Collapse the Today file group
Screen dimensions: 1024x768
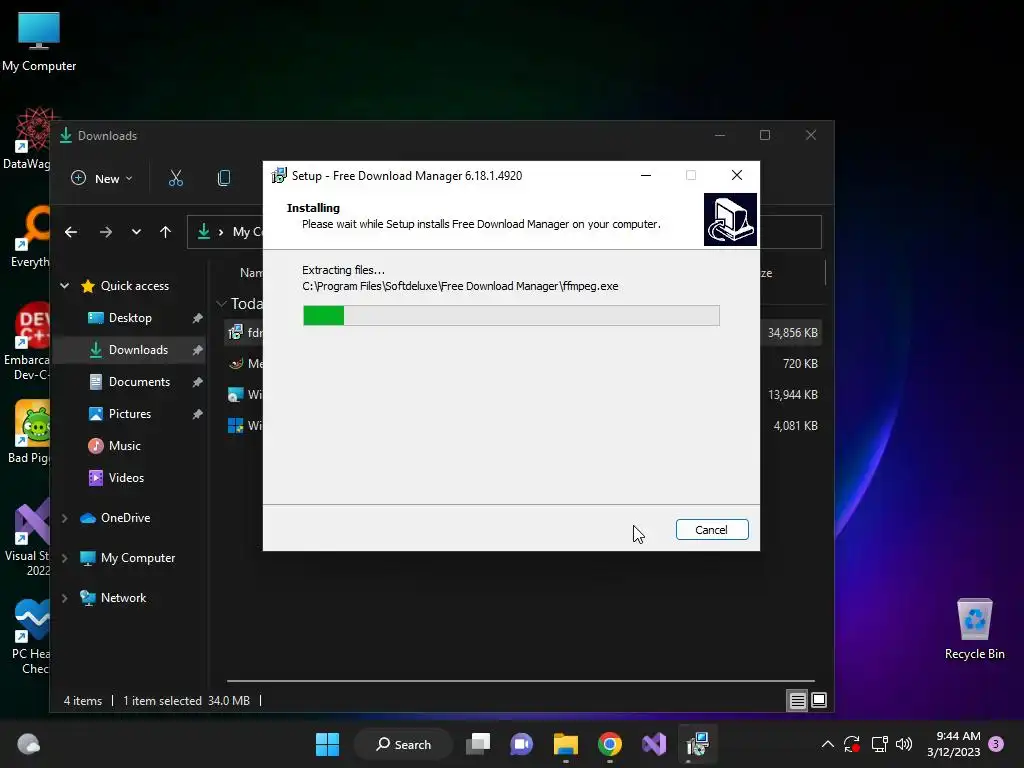[x=221, y=304]
